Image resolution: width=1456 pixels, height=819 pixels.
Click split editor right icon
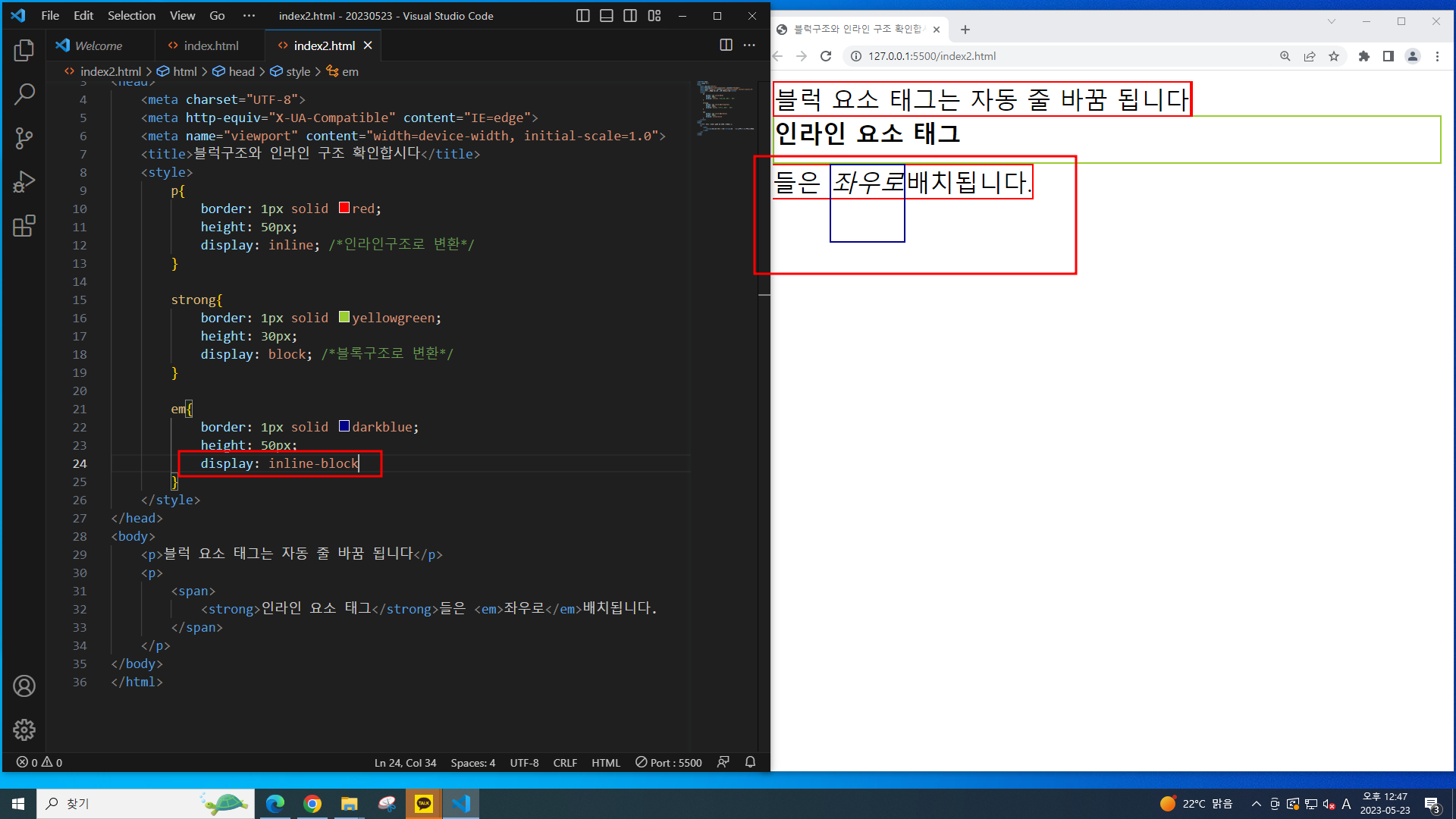pyautogui.click(x=726, y=45)
